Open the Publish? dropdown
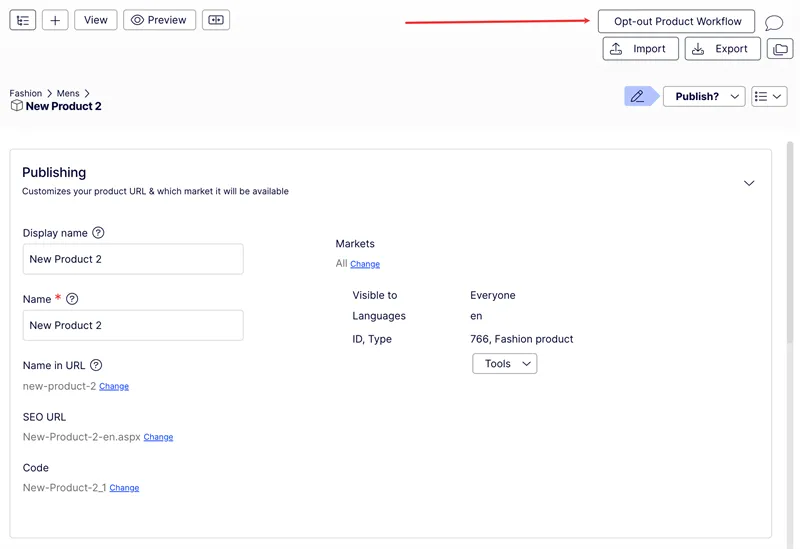 (x=704, y=96)
